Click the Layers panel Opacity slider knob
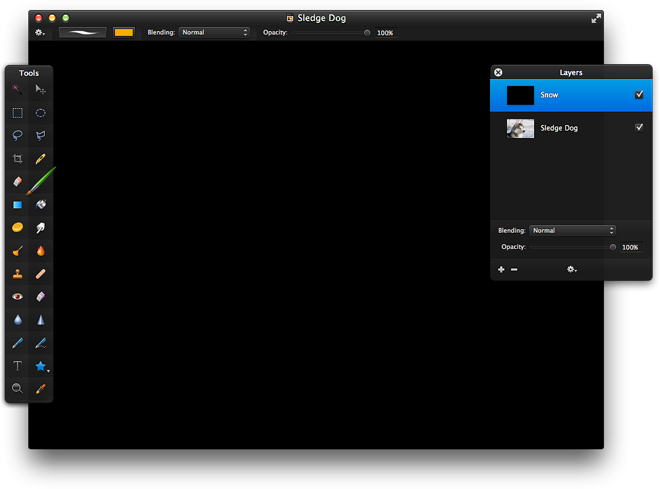660x489 pixels. pyautogui.click(x=612, y=247)
